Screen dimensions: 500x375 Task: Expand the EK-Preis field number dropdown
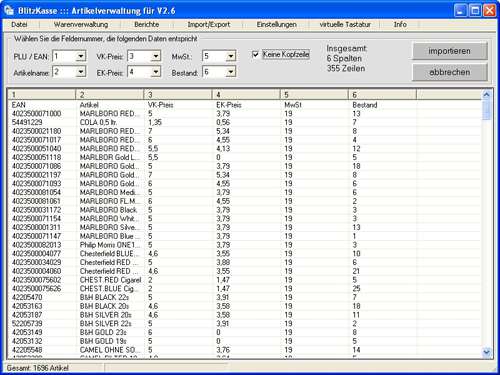tap(156, 72)
